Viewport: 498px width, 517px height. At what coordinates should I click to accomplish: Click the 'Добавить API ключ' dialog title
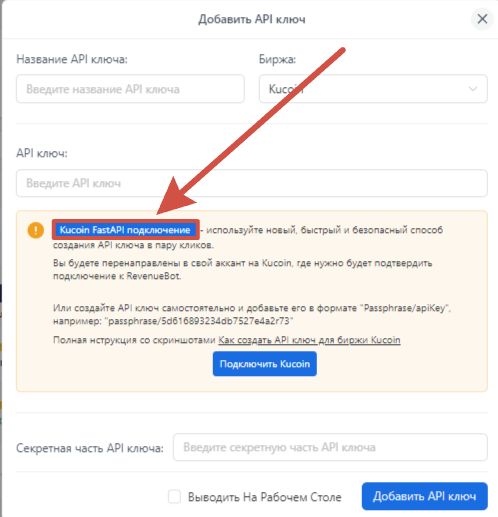point(252,19)
